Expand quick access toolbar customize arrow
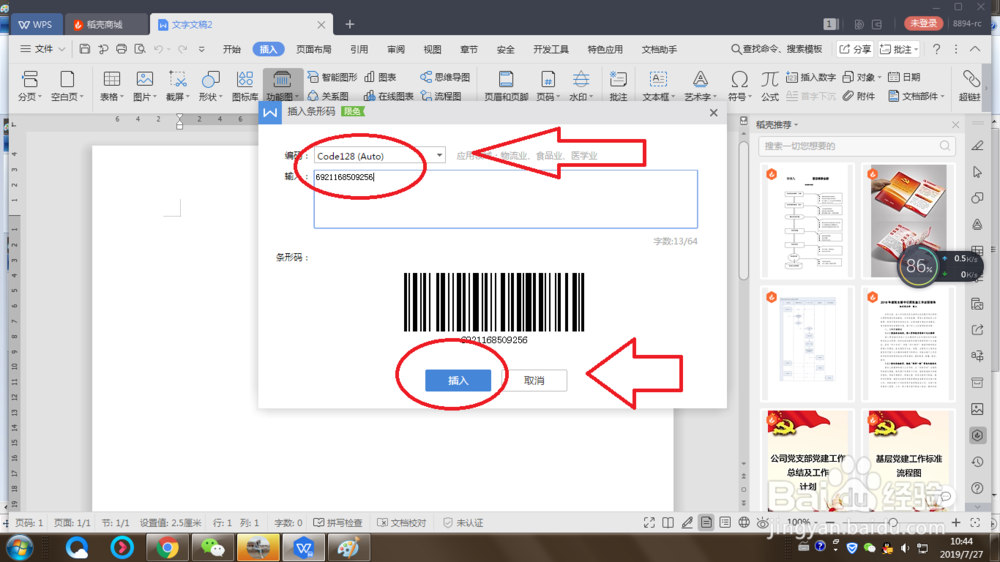The height and width of the screenshot is (562, 1000). coord(202,49)
